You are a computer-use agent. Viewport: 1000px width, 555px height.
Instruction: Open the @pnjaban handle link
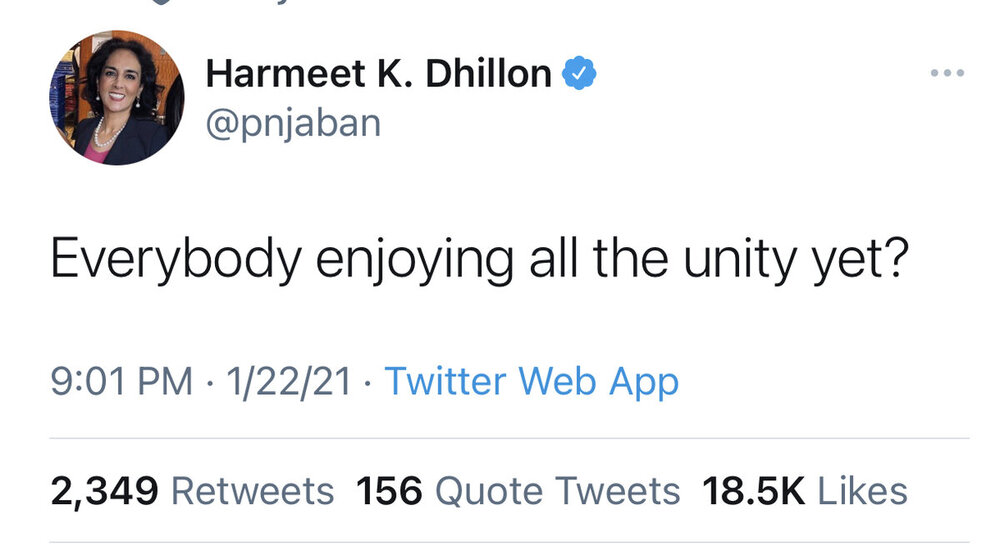pyautogui.click(x=293, y=123)
